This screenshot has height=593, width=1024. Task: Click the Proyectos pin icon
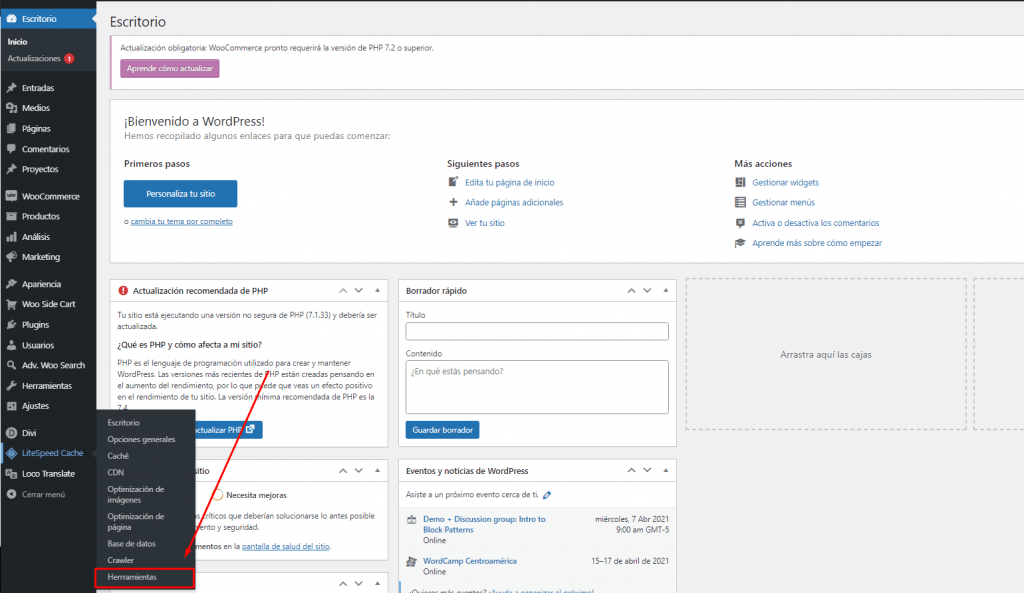click(12, 169)
